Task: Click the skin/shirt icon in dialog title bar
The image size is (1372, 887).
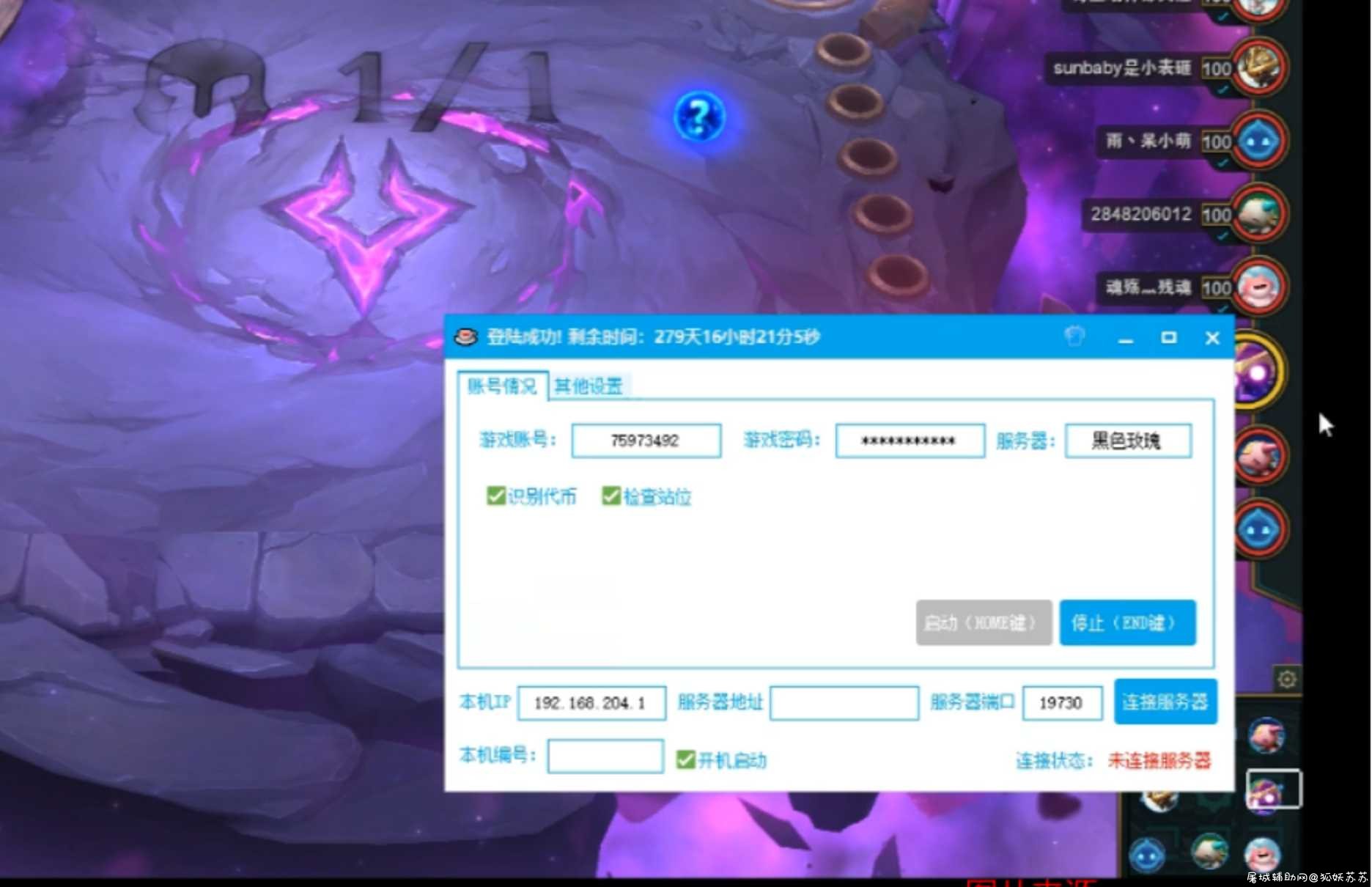Action: pyautogui.click(x=1074, y=337)
